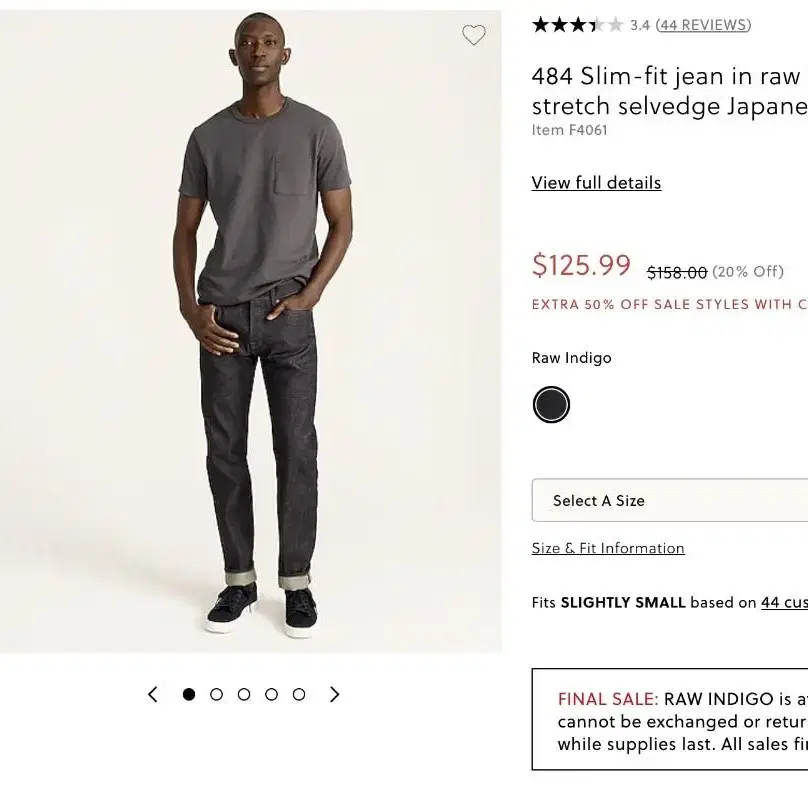Screen dimensions: 808x808
Task: Add jeans to wishlist with heart icon
Action: [x=474, y=35]
